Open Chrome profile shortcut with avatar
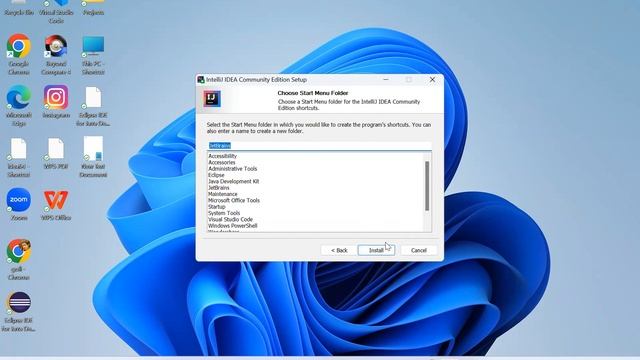The image size is (640, 360). [18, 251]
